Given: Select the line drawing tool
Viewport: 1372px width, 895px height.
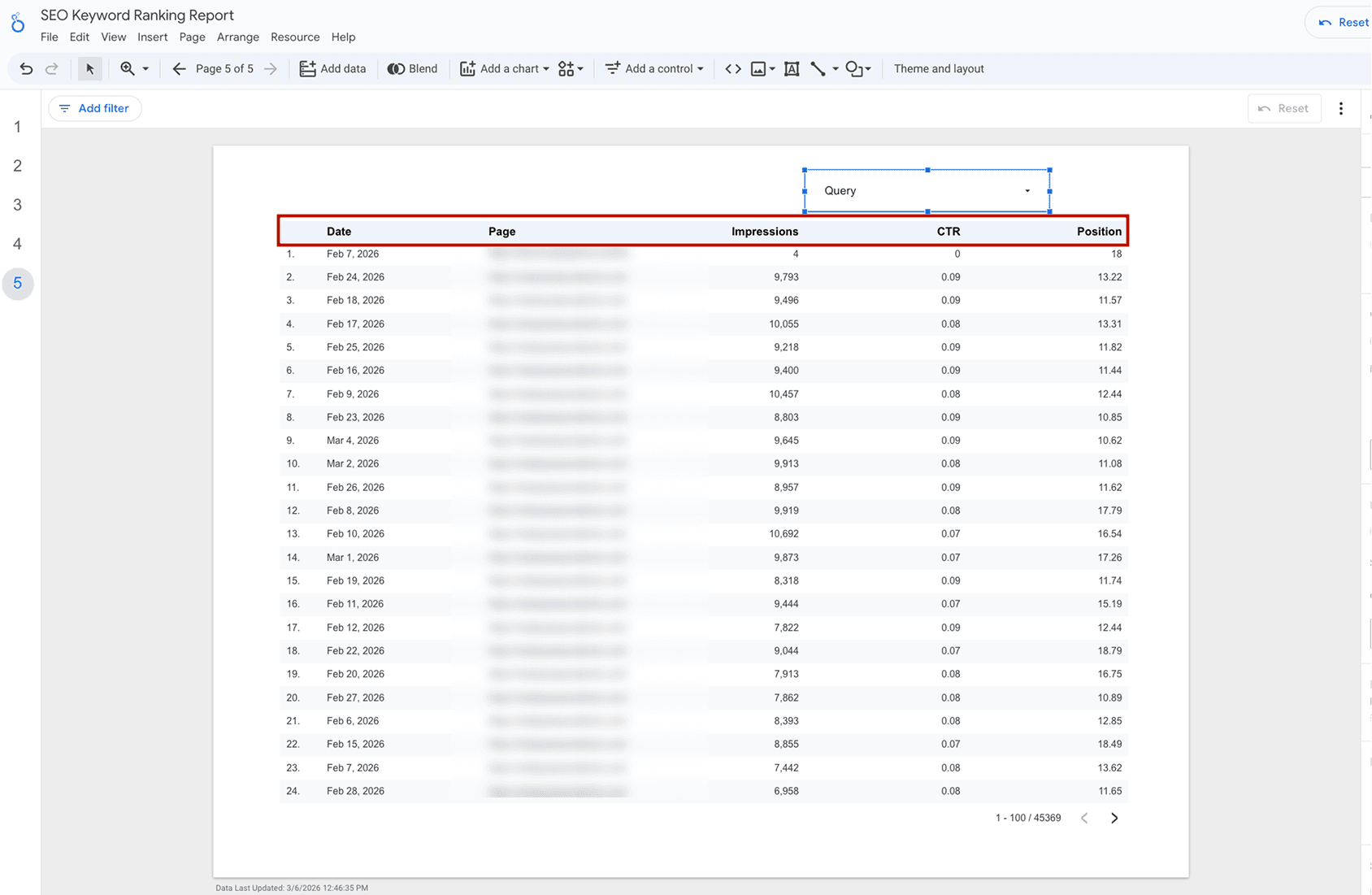Looking at the screenshot, I should coord(818,68).
